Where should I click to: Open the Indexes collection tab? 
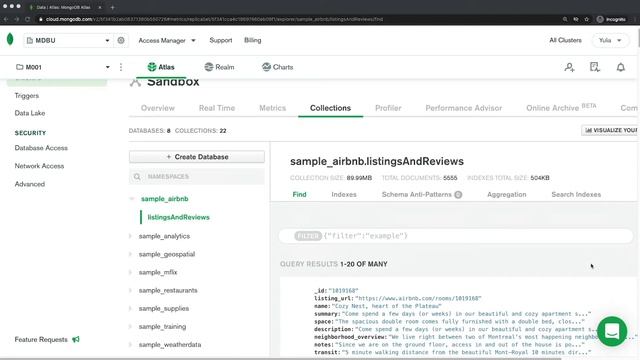click(344, 195)
